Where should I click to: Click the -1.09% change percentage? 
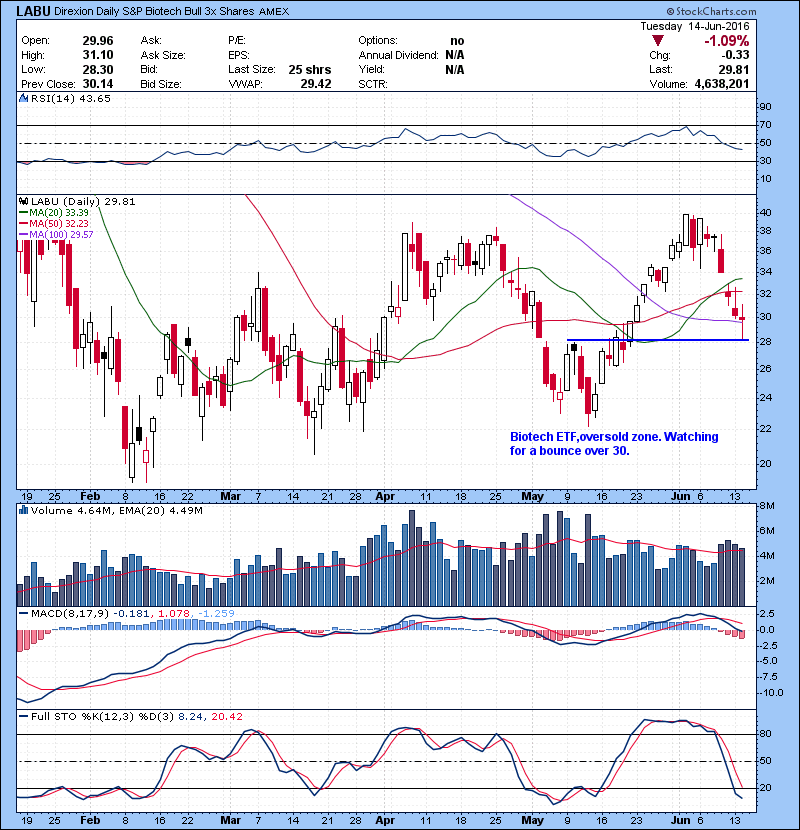(x=726, y=41)
